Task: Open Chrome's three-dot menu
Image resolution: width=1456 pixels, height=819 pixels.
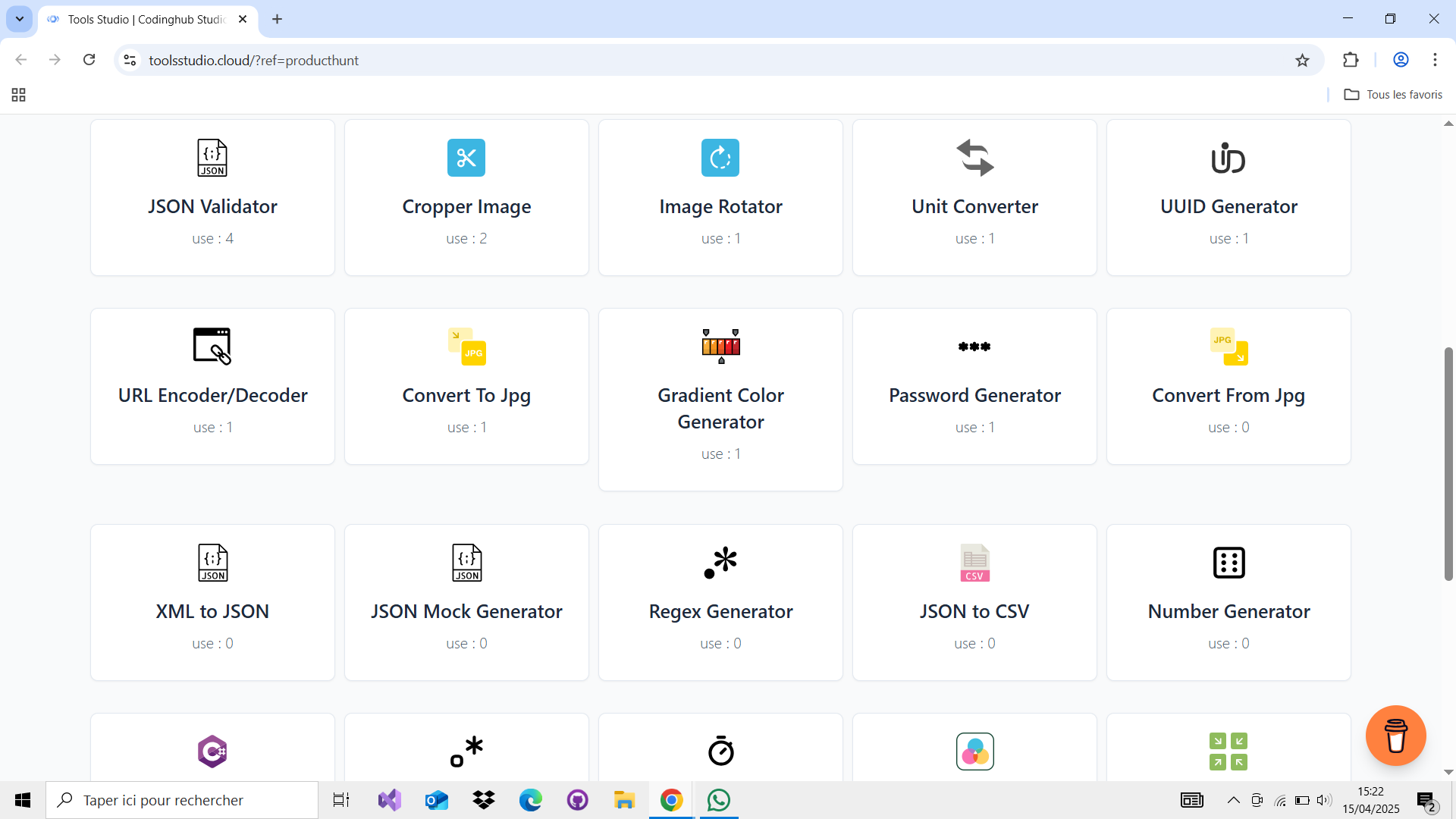Action: click(1435, 60)
